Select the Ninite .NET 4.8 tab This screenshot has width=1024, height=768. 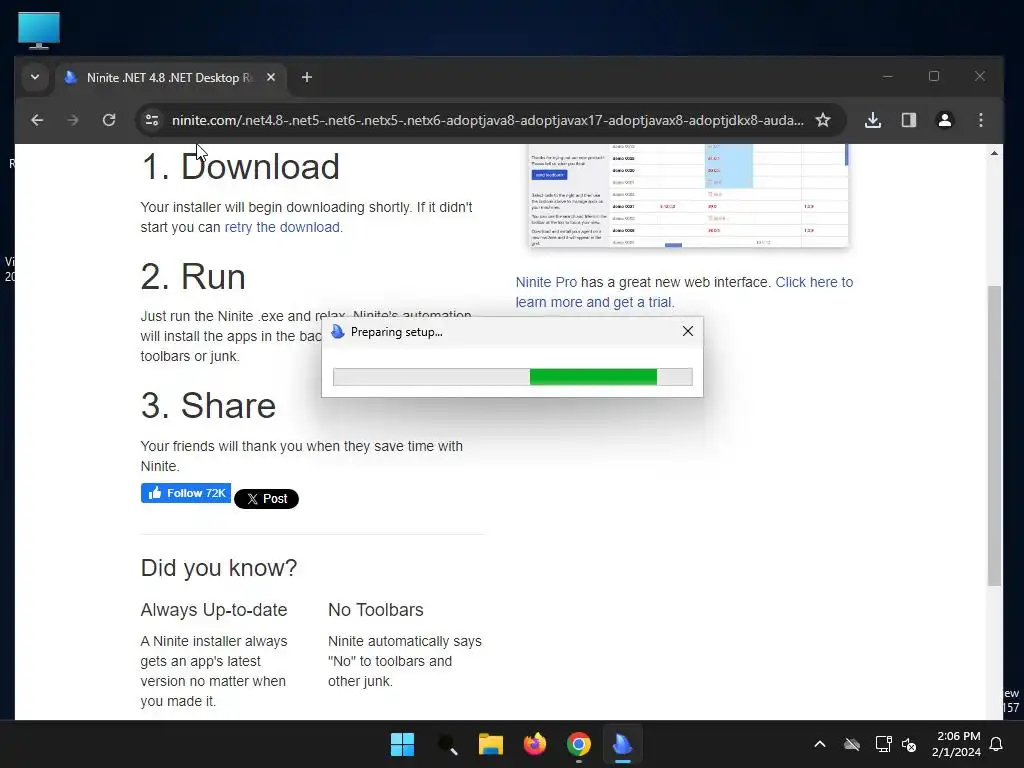(x=170, y=78)
